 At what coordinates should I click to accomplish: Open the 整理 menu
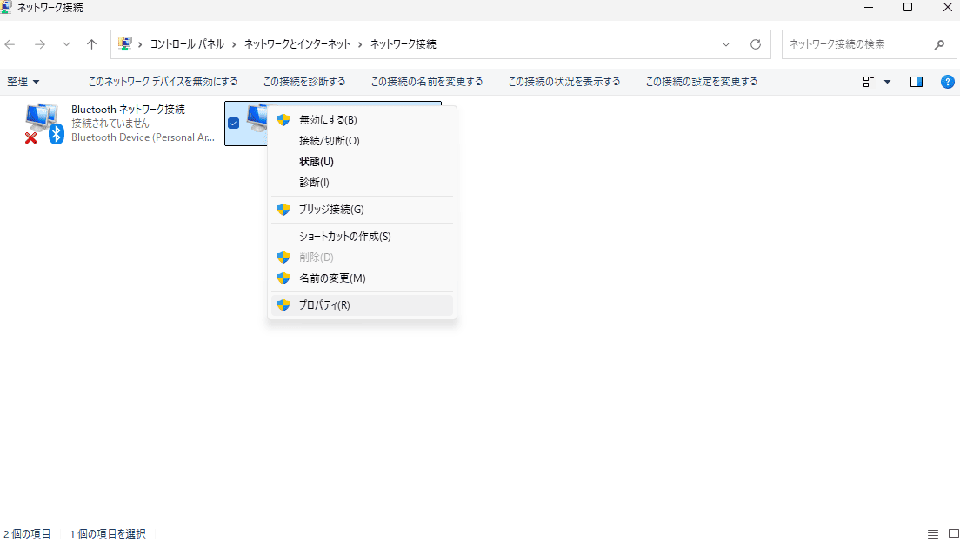point(23,81)
